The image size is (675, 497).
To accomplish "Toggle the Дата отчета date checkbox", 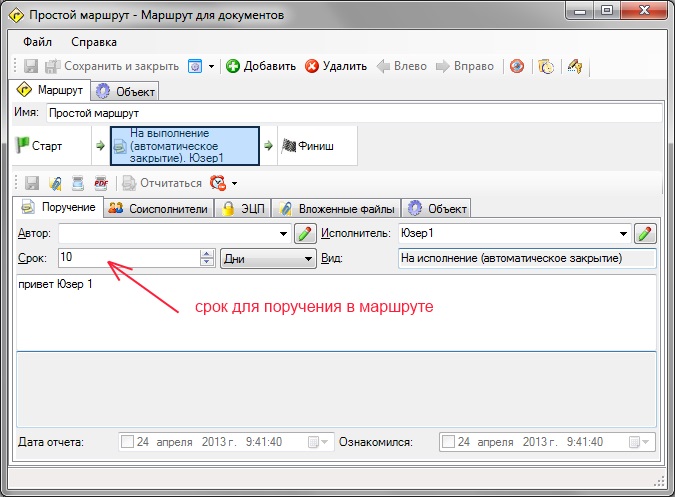I will pos(127,441).
